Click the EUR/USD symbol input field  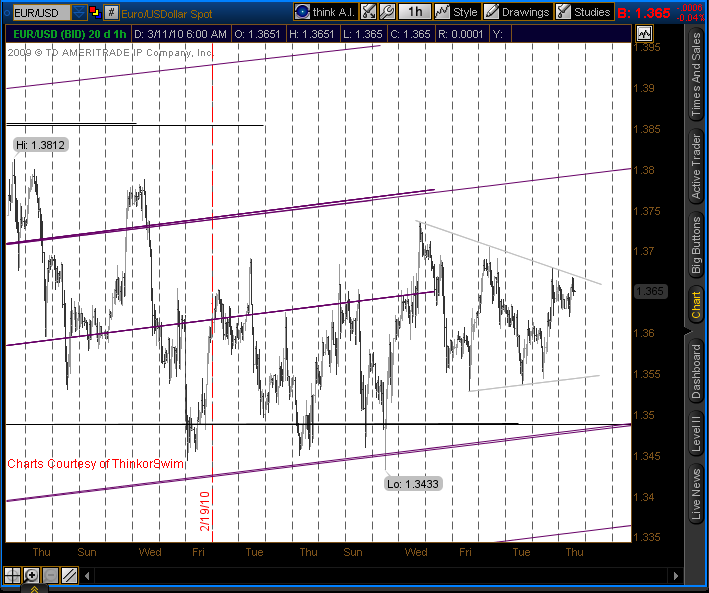(x=42, y=13)
